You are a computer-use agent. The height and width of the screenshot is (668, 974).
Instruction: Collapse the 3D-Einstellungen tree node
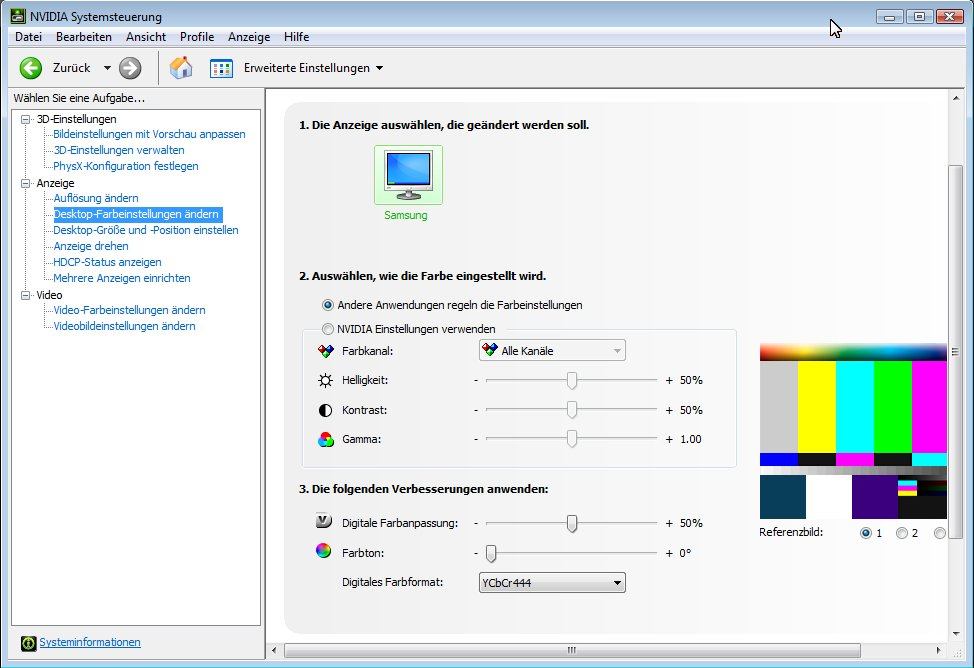[25, 119]
